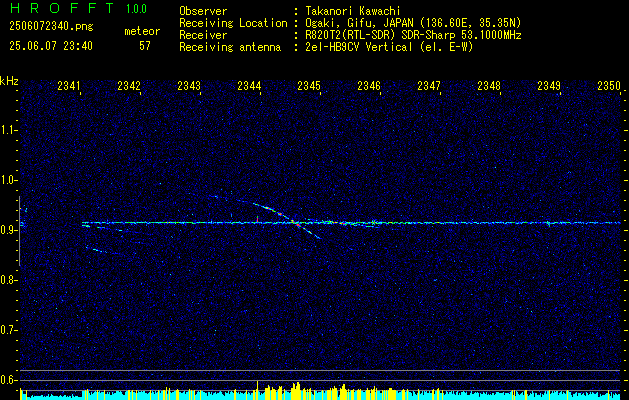Click the 2346 time axis label
Image resolution: width=629 pixels, height=400 pixels.
point(369,85)
